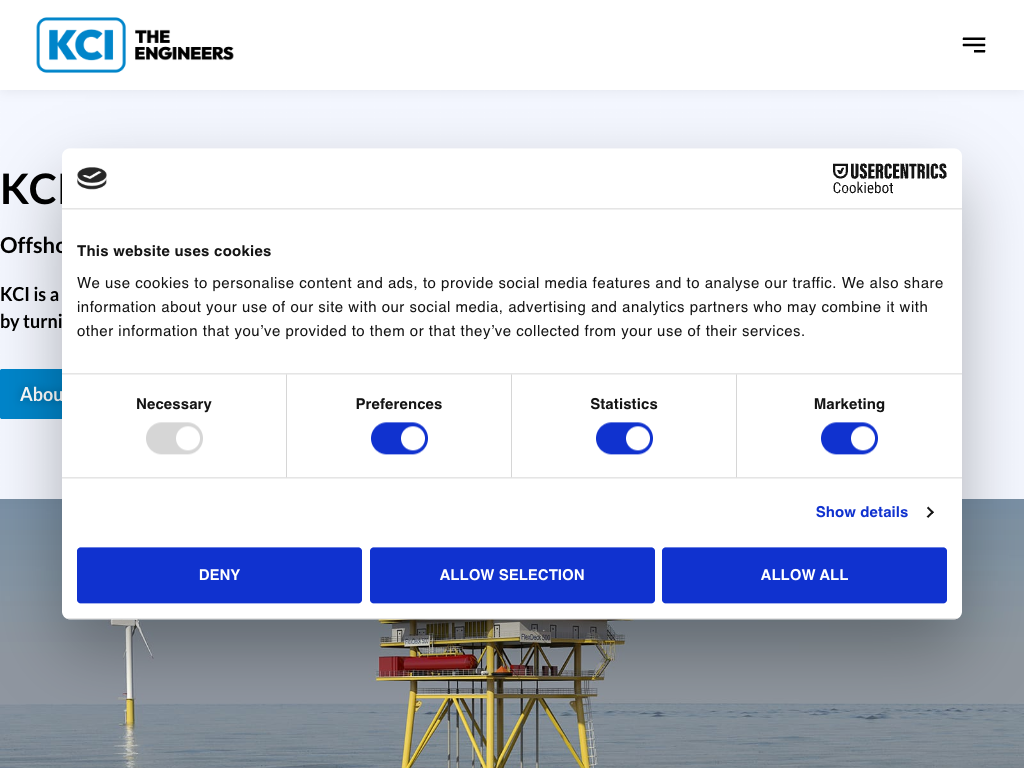Disable the Preferences cookies toggle
Viewport: 1024px width, 768px height.
(399, 438)
